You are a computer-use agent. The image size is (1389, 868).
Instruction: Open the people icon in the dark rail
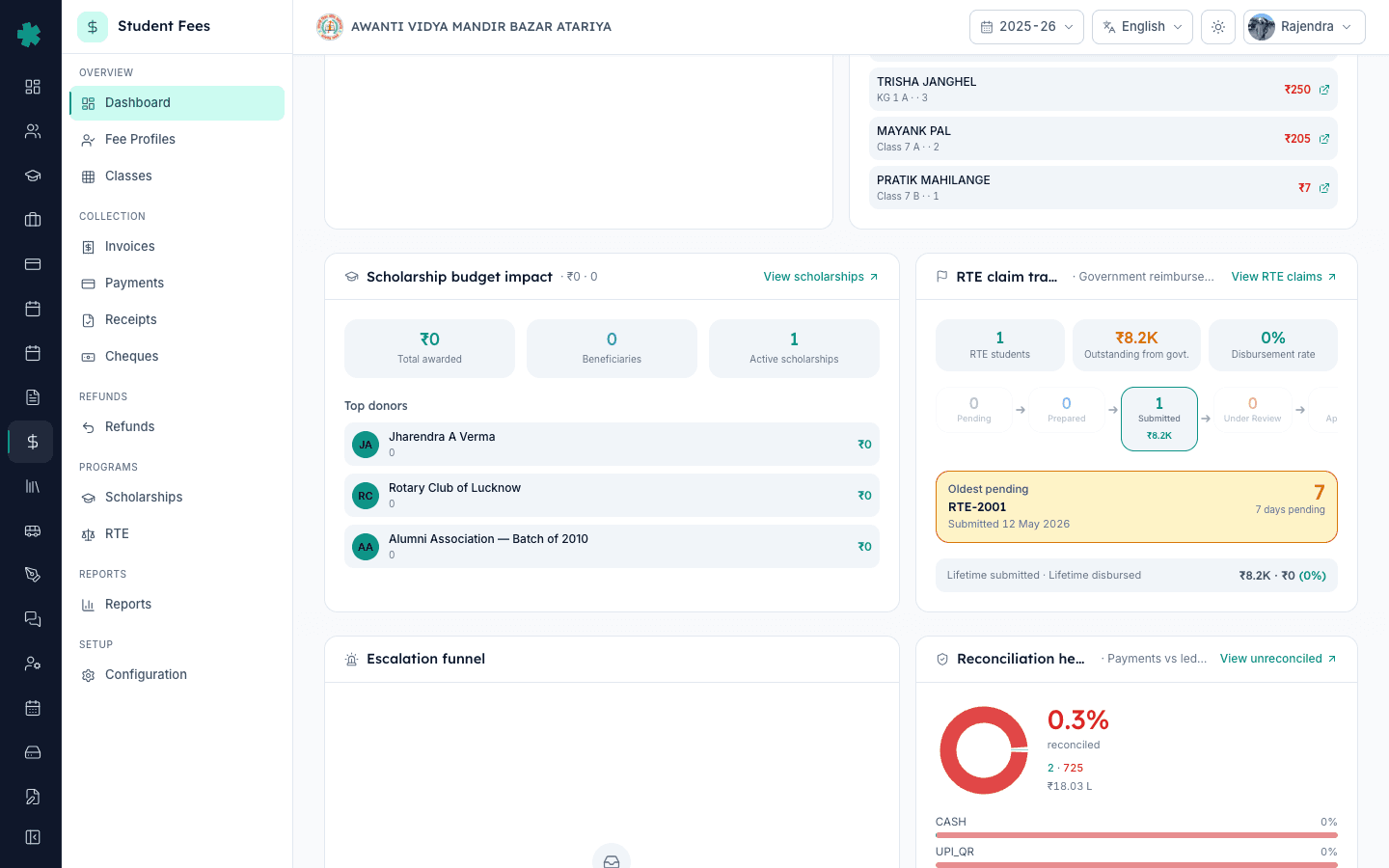(x=33, y=131)
